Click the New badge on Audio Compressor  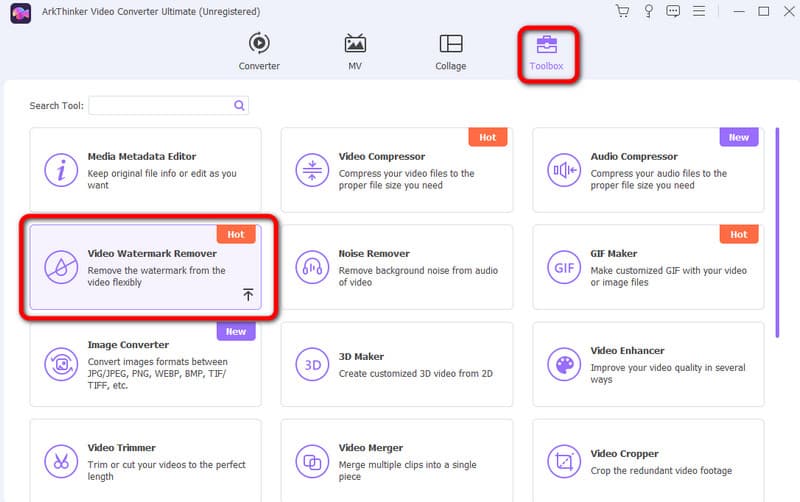click(739, 137)
